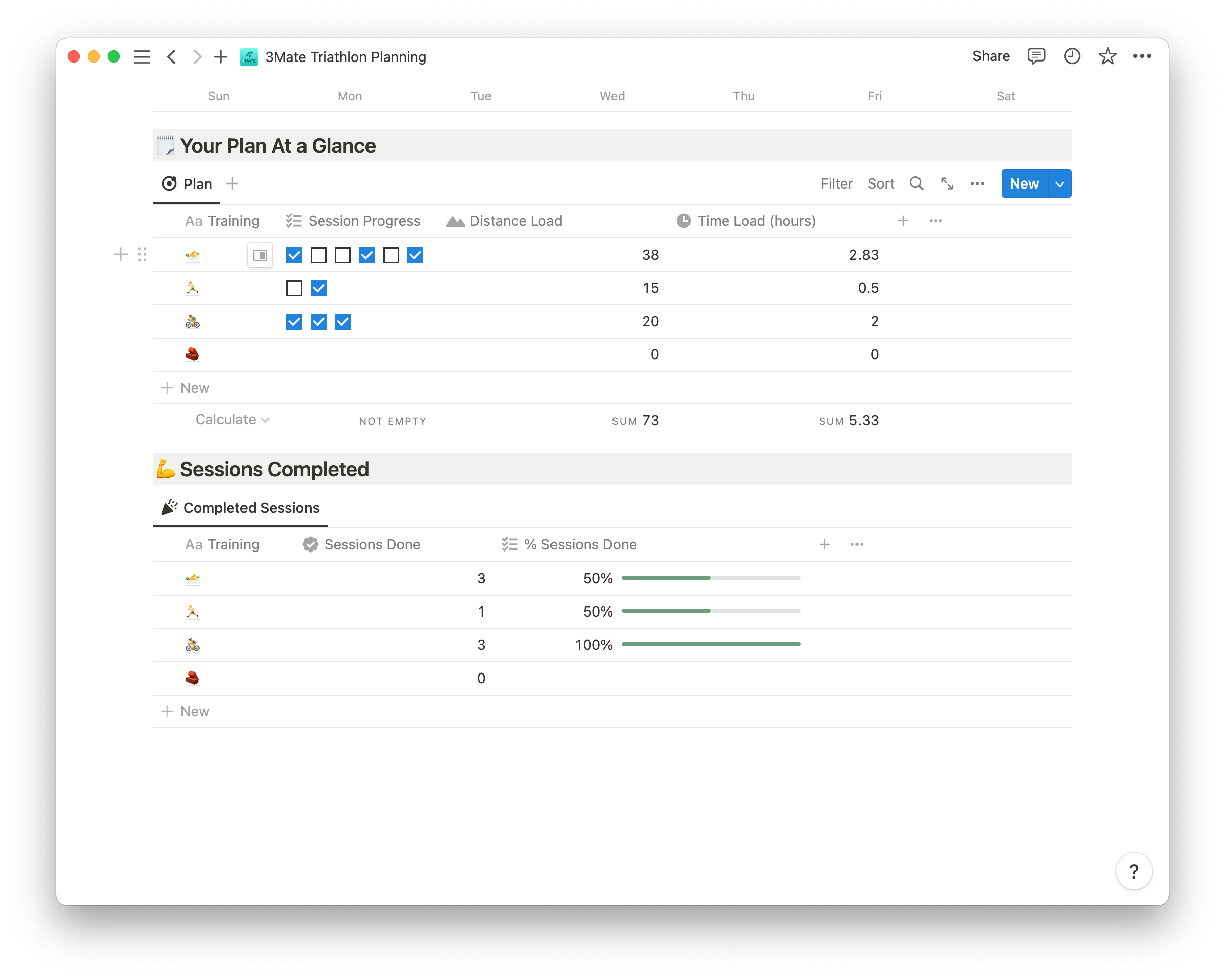This screenshot has height=980, width=1225.
Task: Open the swimming row side peek
Action: (260, 255)
